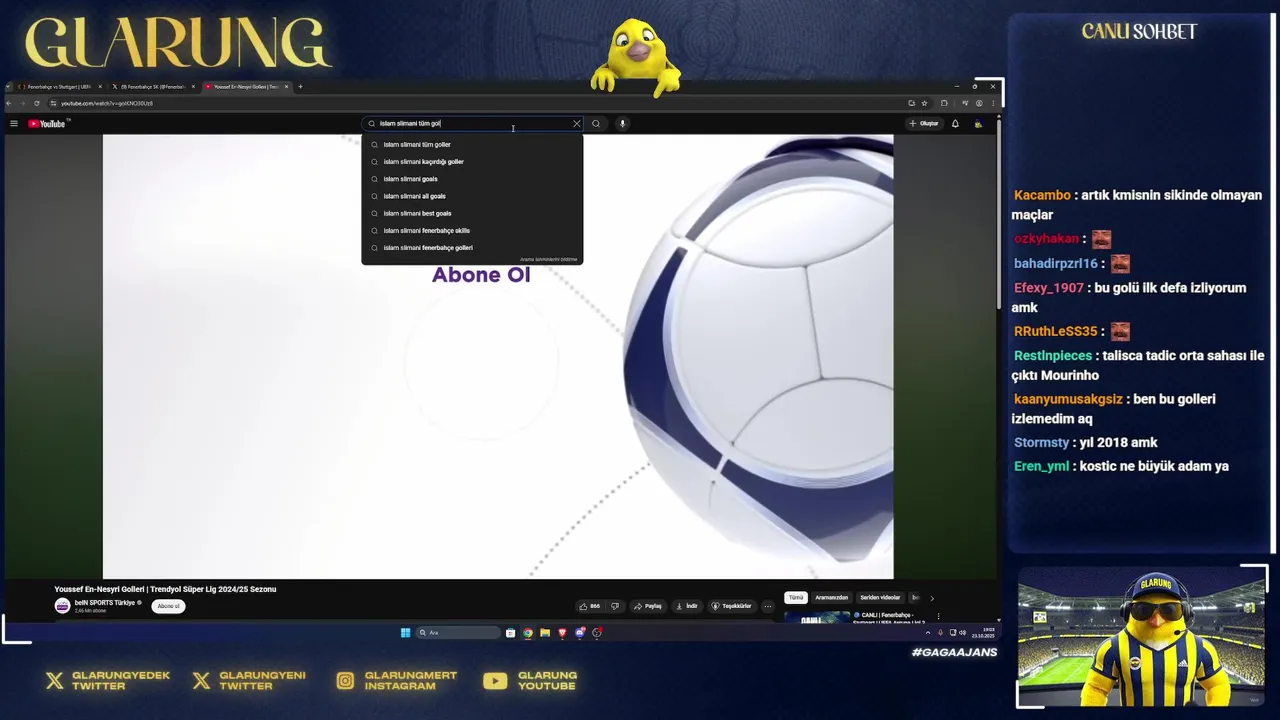Select the Aramanızdan filter chip

pyautogui.click(x=832, y=598)
